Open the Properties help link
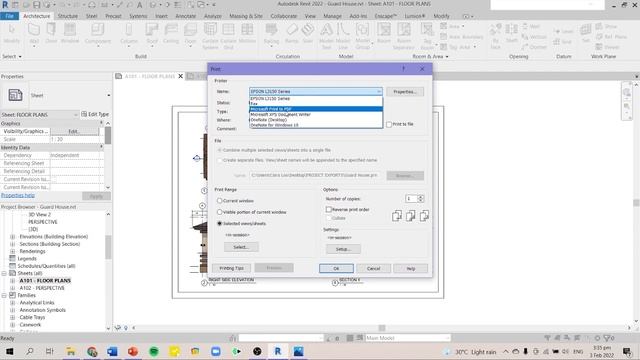640x360 pixels. click(18, 196)
